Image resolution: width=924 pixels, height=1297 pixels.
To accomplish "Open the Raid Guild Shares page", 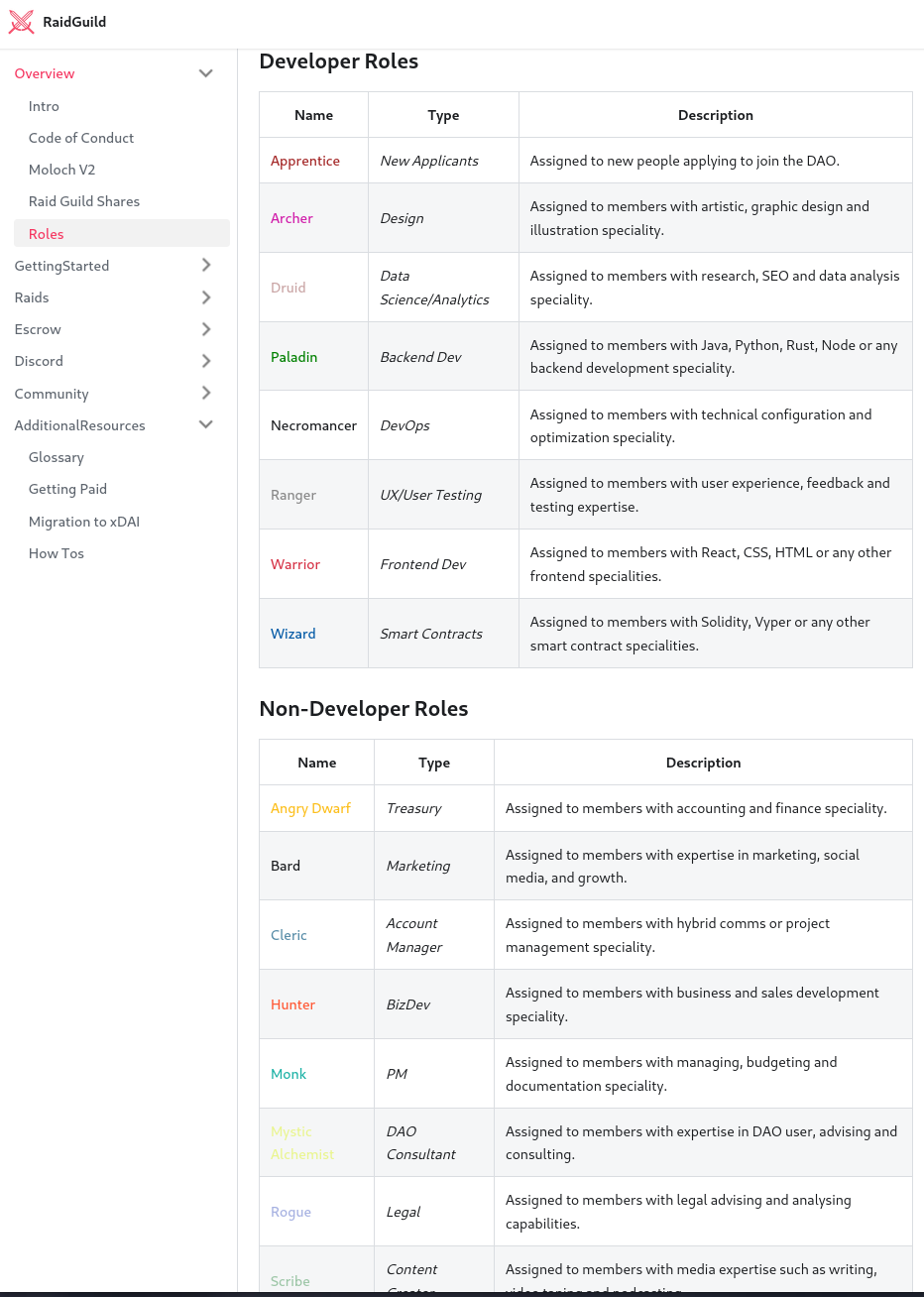I will point(84,201).
